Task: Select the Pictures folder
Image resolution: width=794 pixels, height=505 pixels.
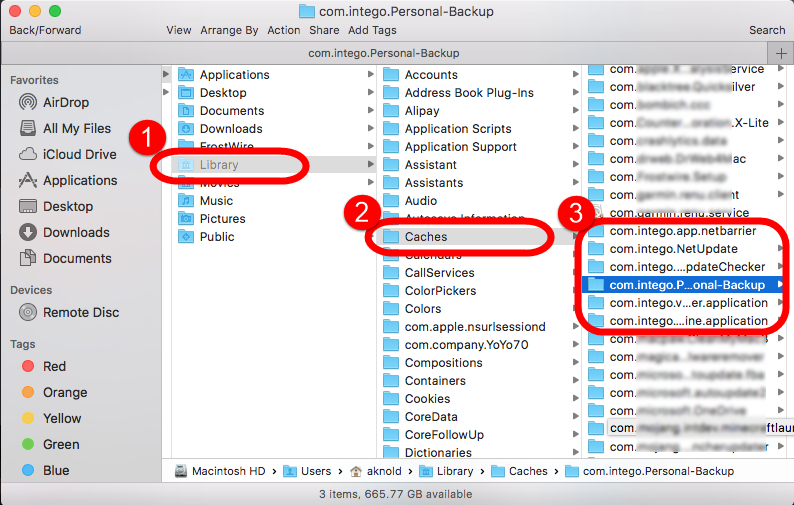Action: tap(212, 219)
